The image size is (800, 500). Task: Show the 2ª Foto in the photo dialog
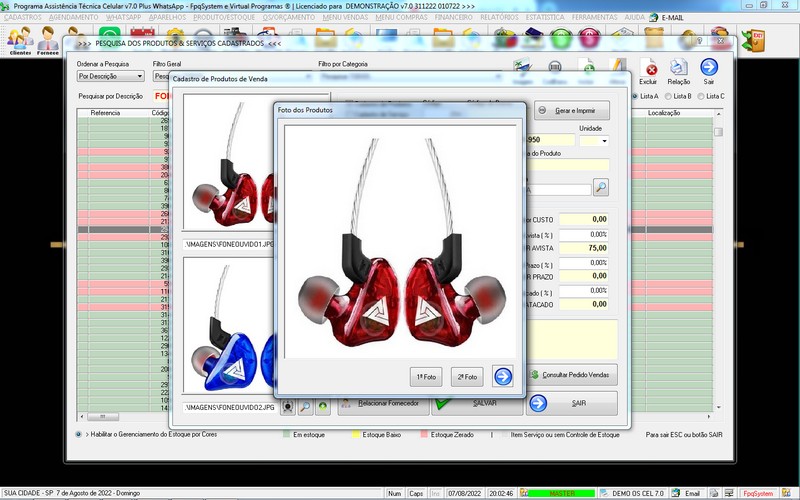click(467, 377)
